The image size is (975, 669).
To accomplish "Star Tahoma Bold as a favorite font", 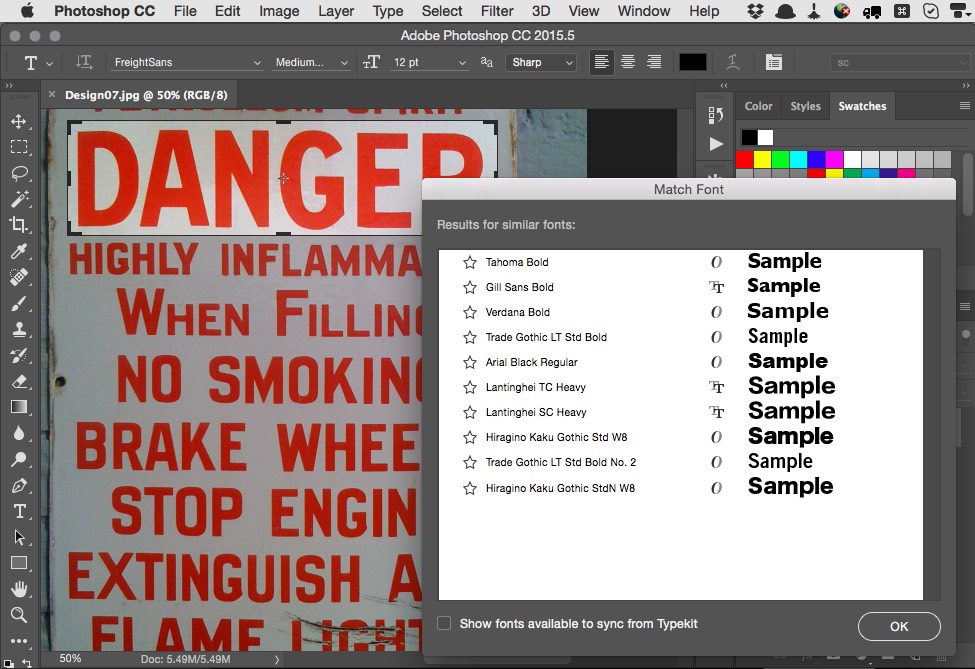I will click(470, 262).
